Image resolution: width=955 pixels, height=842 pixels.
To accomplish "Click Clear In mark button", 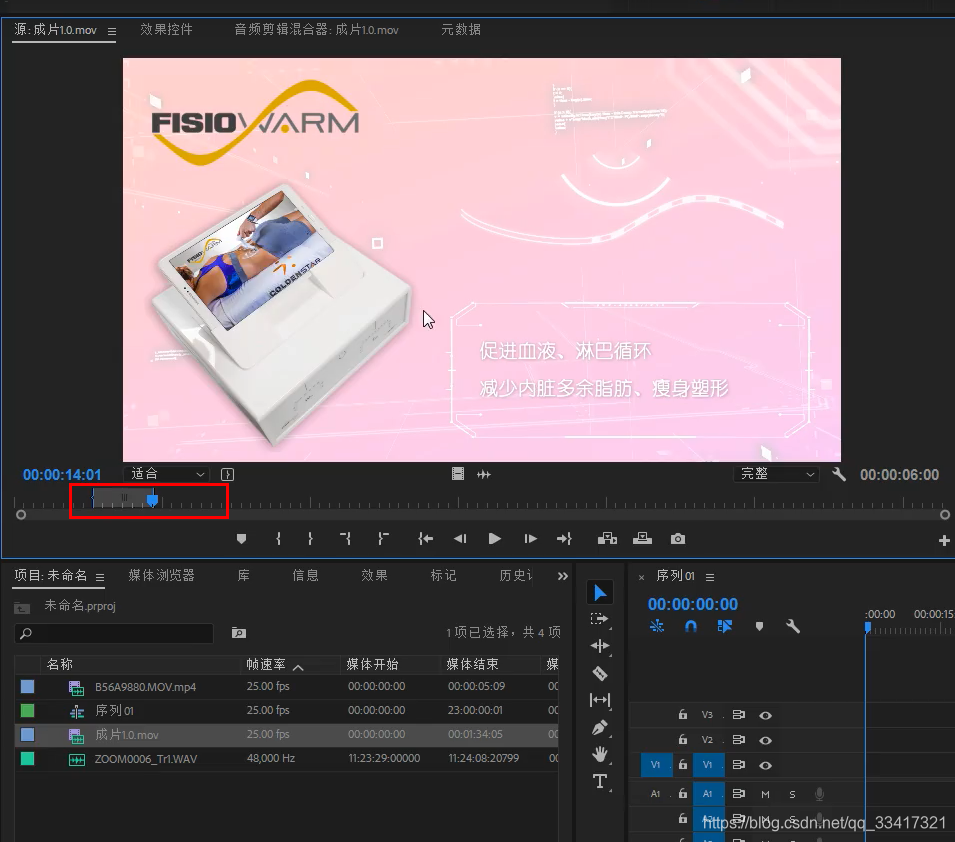I will (x=345, y=539).
